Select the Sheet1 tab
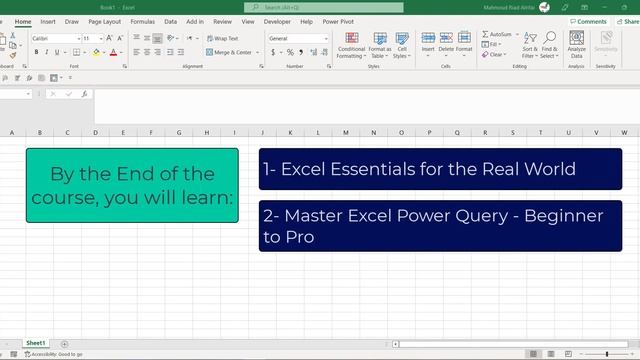This screenshot has width=640, height=360. tap(36, 343)
